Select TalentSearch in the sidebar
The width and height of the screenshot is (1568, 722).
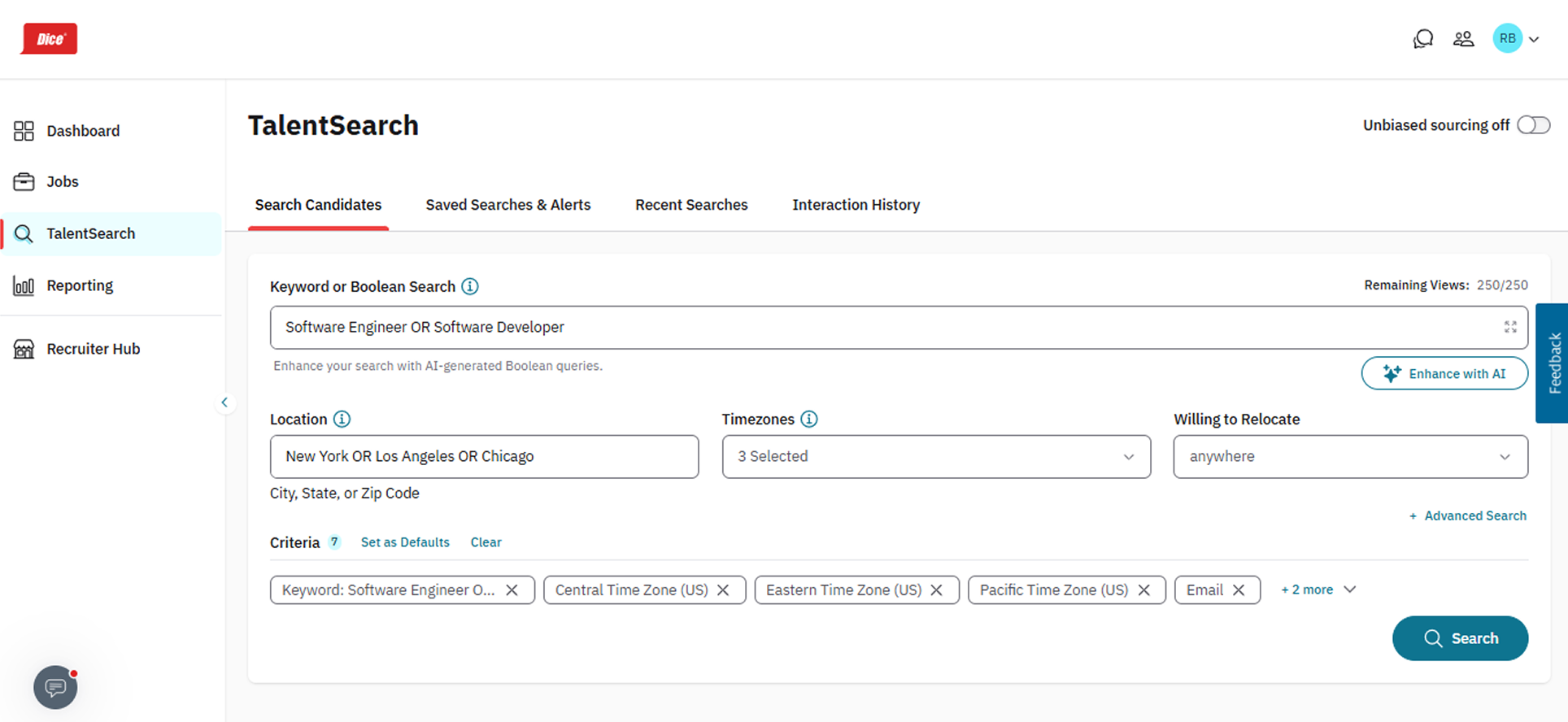pos(111,233)
